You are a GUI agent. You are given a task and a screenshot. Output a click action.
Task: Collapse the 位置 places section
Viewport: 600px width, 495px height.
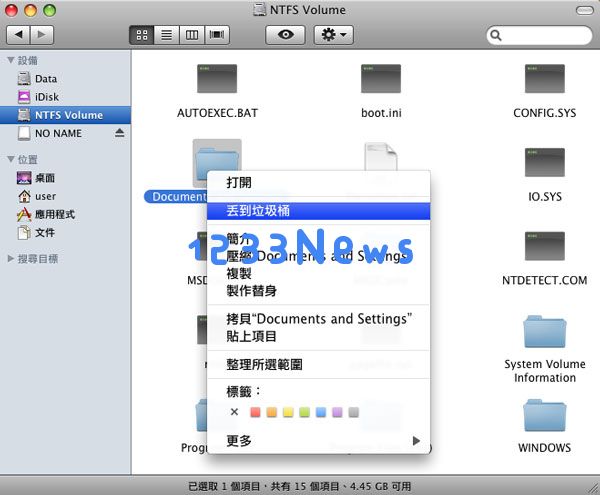tap(11, 159)
